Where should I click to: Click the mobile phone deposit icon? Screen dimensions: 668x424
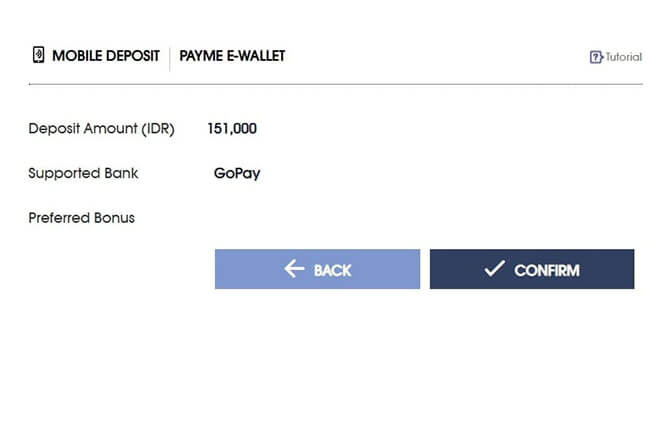38,55
